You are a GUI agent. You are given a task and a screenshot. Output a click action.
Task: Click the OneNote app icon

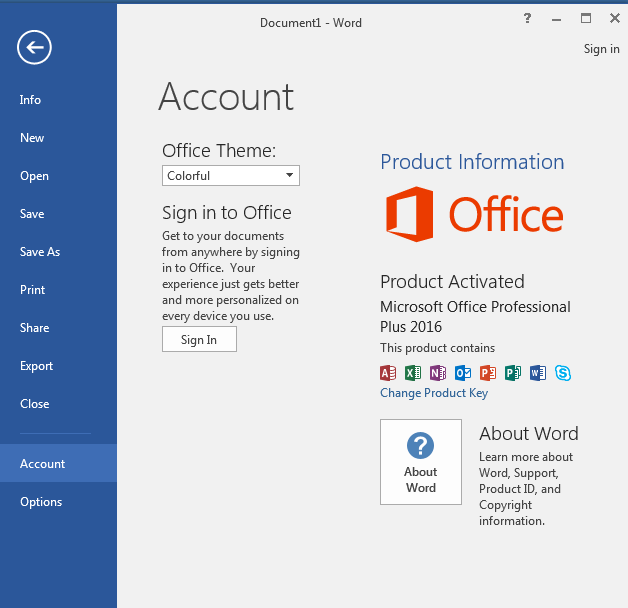tap(438, 373)
